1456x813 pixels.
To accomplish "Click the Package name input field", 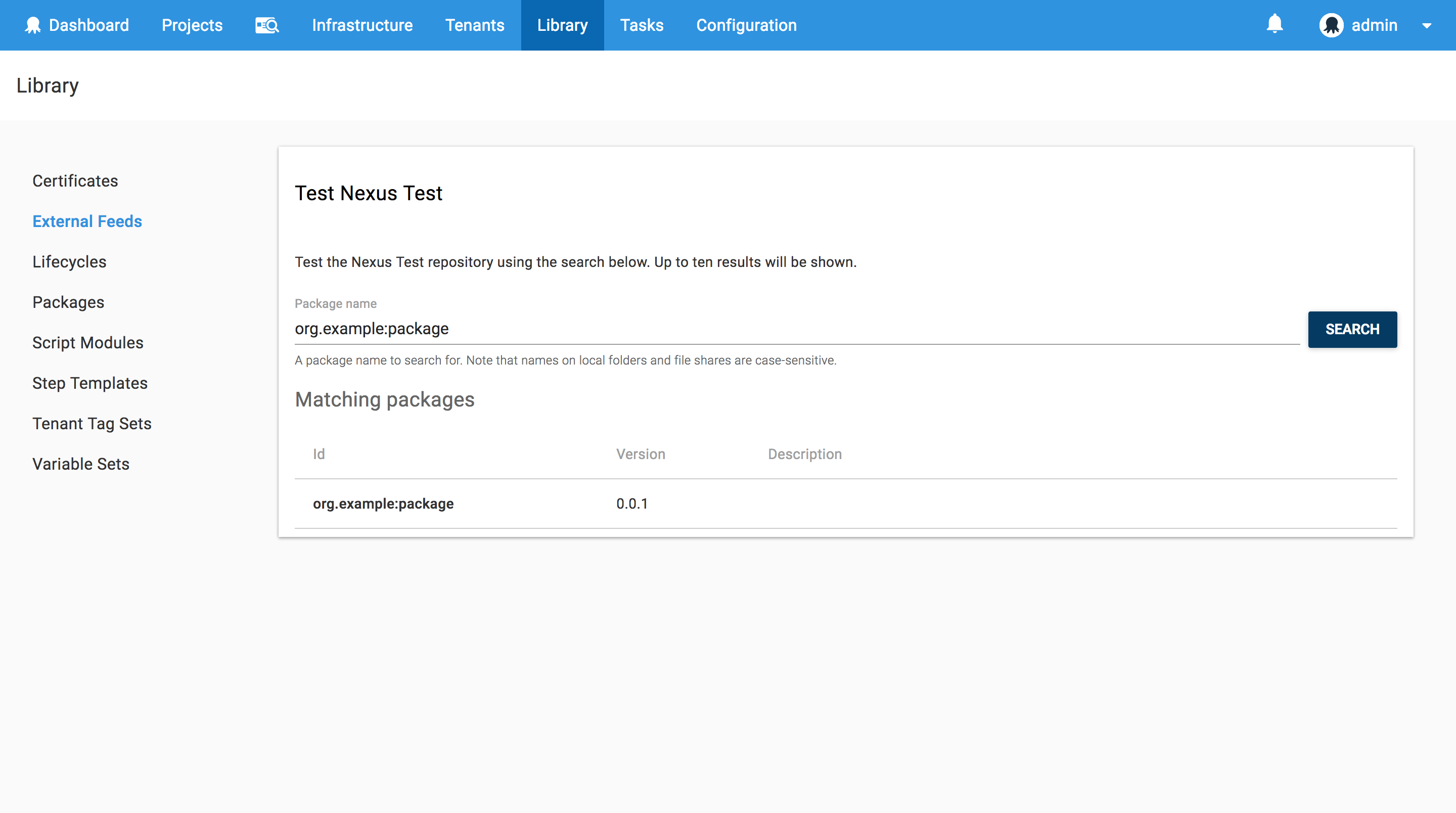I will 796,329.
